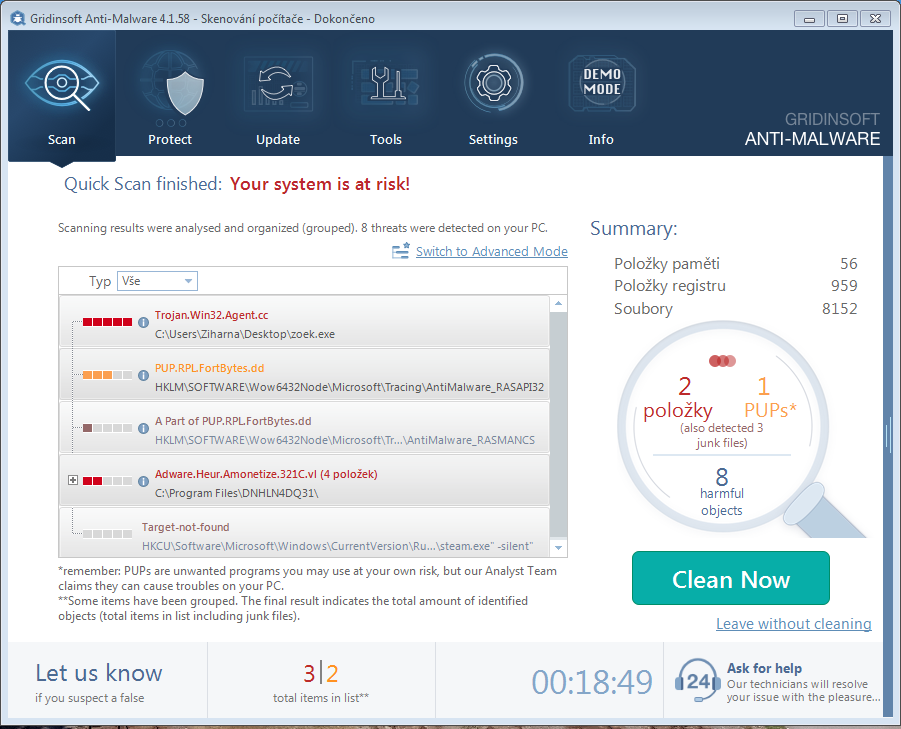
Task: Click the Clean Now button
Action: (x=731, y=578)
